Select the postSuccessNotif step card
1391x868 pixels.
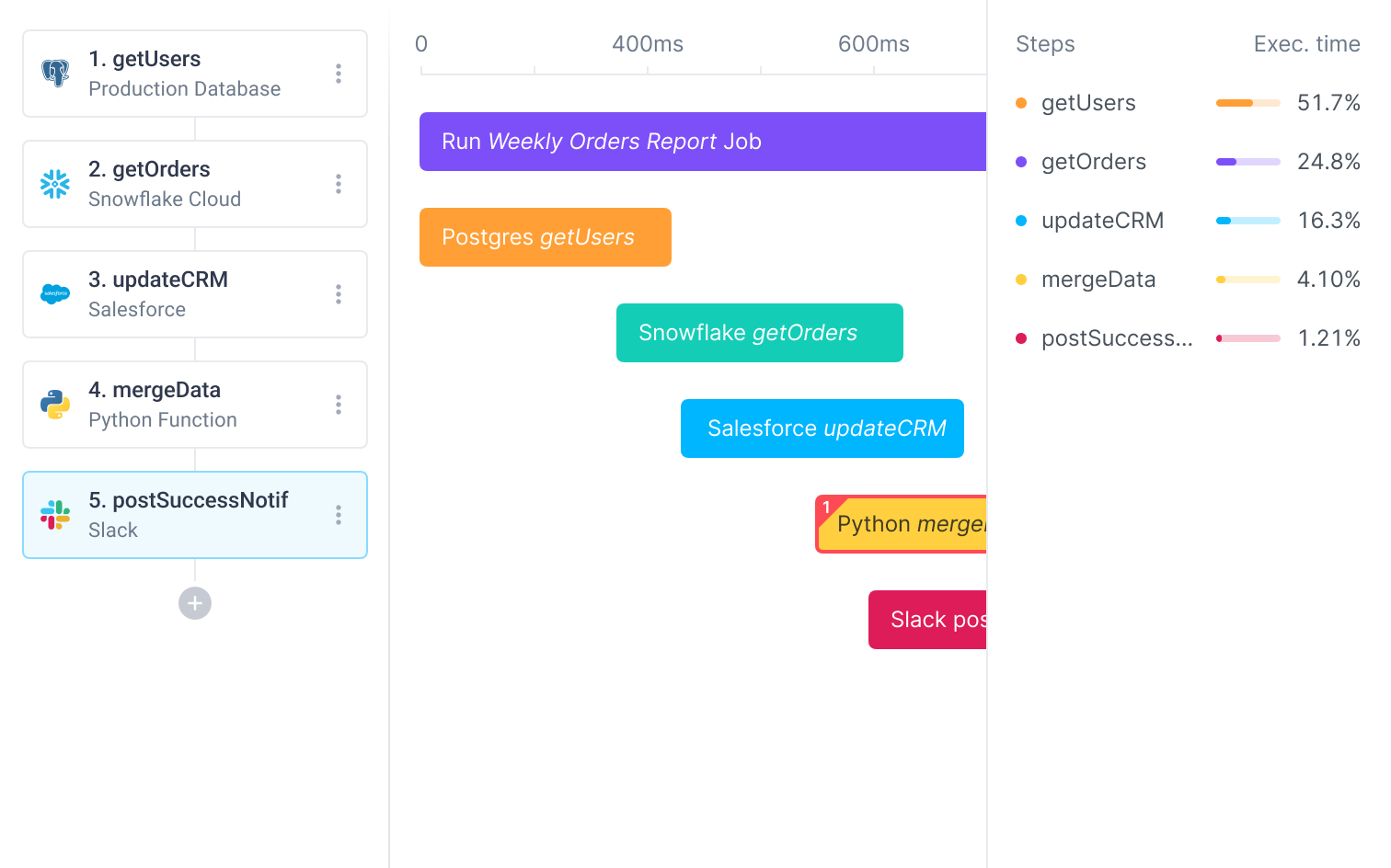click(x=195, y=514)
